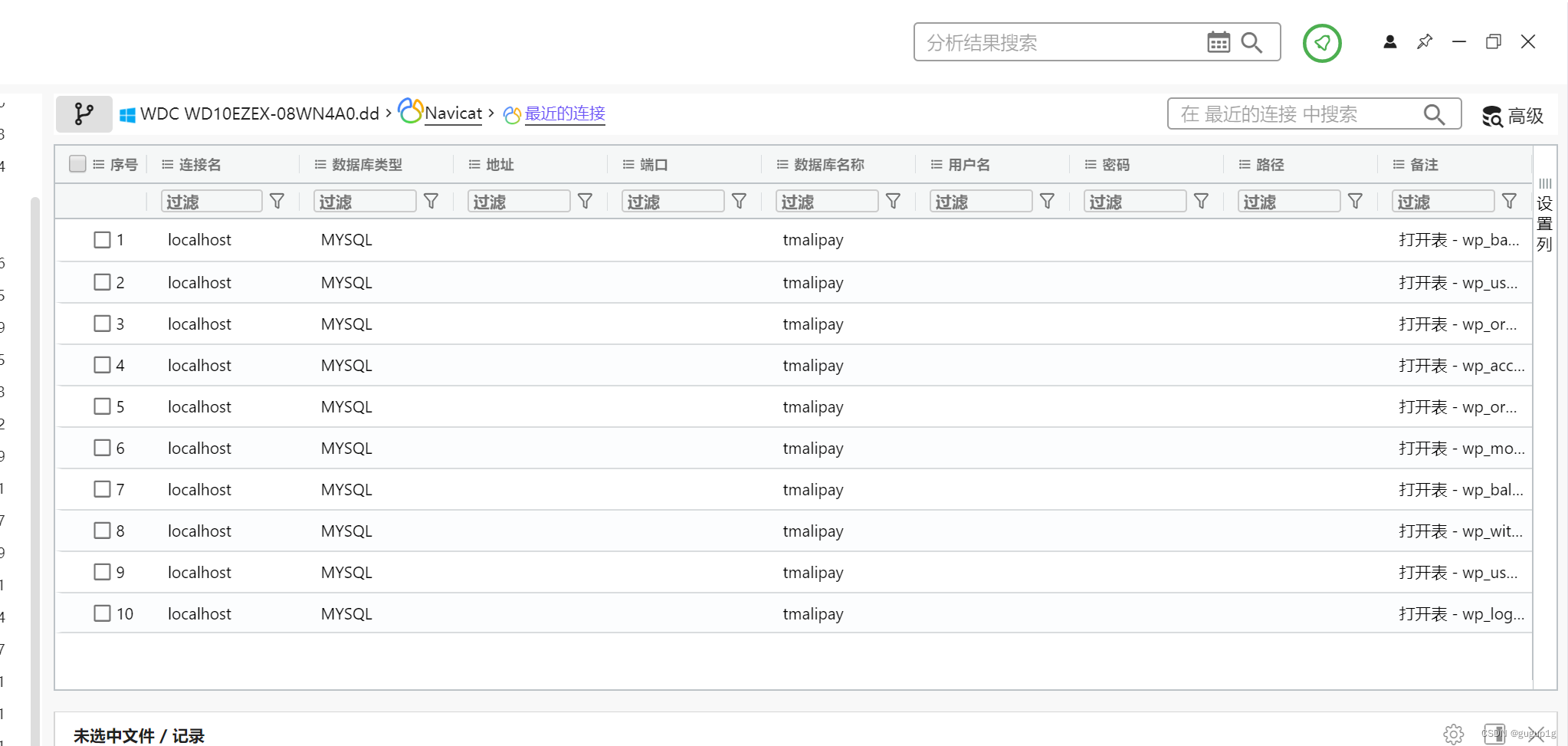Close the 未选中文件 record panel
Viewport: 1568px width, 746px height.
pos(1536,734)
